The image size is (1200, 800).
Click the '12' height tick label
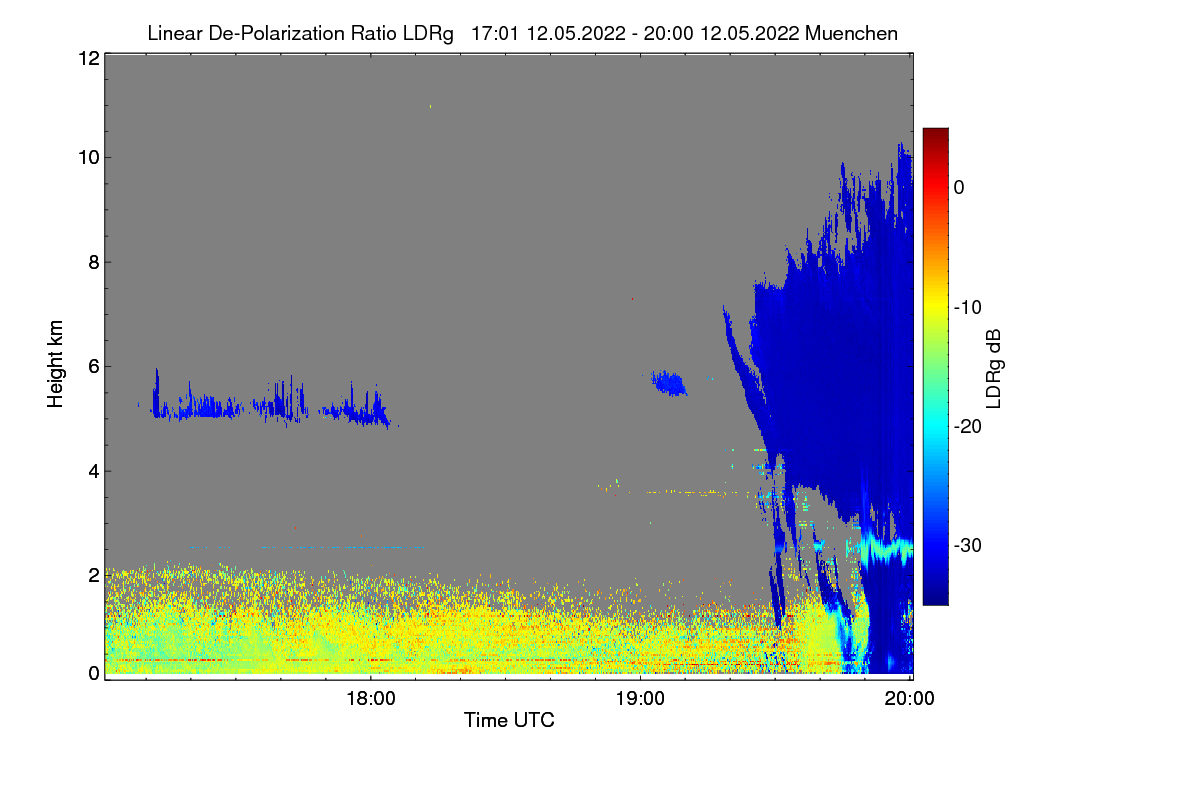(x=87, y=58)
